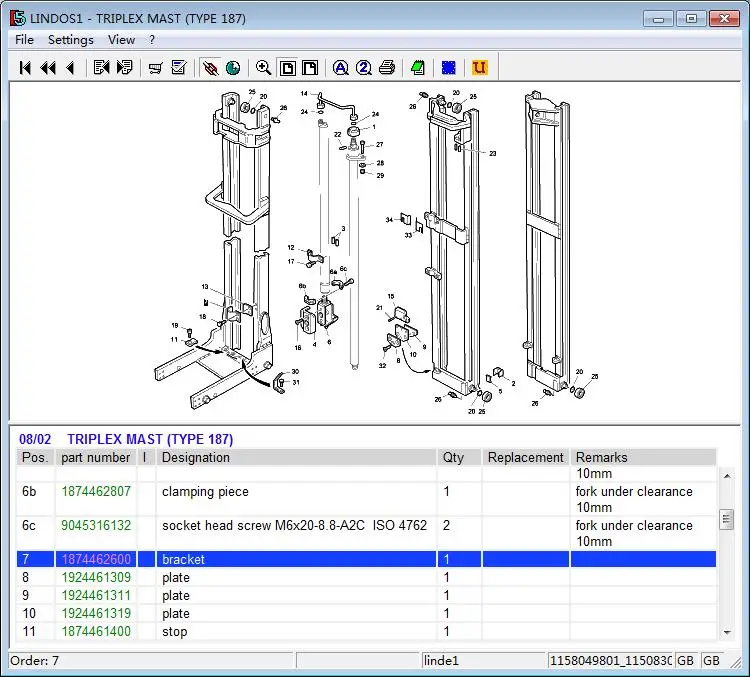Jump to first page using first-arrow icon
The height and width of the screenshot is (677, 750).
25,67
